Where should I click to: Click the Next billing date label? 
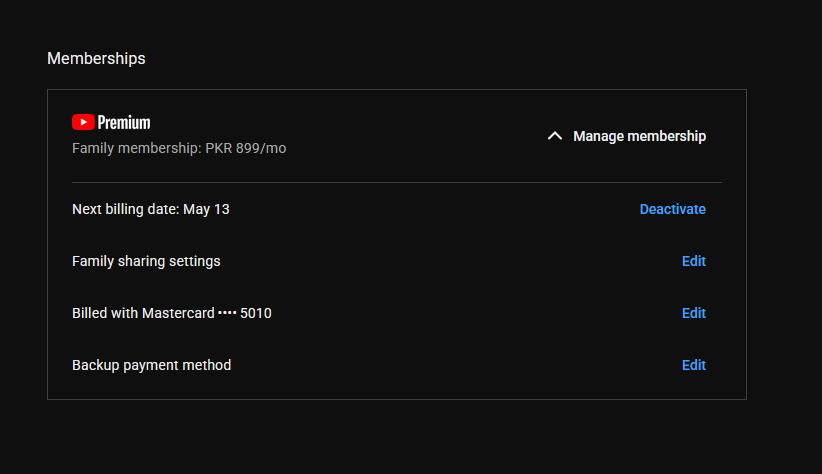125,209
